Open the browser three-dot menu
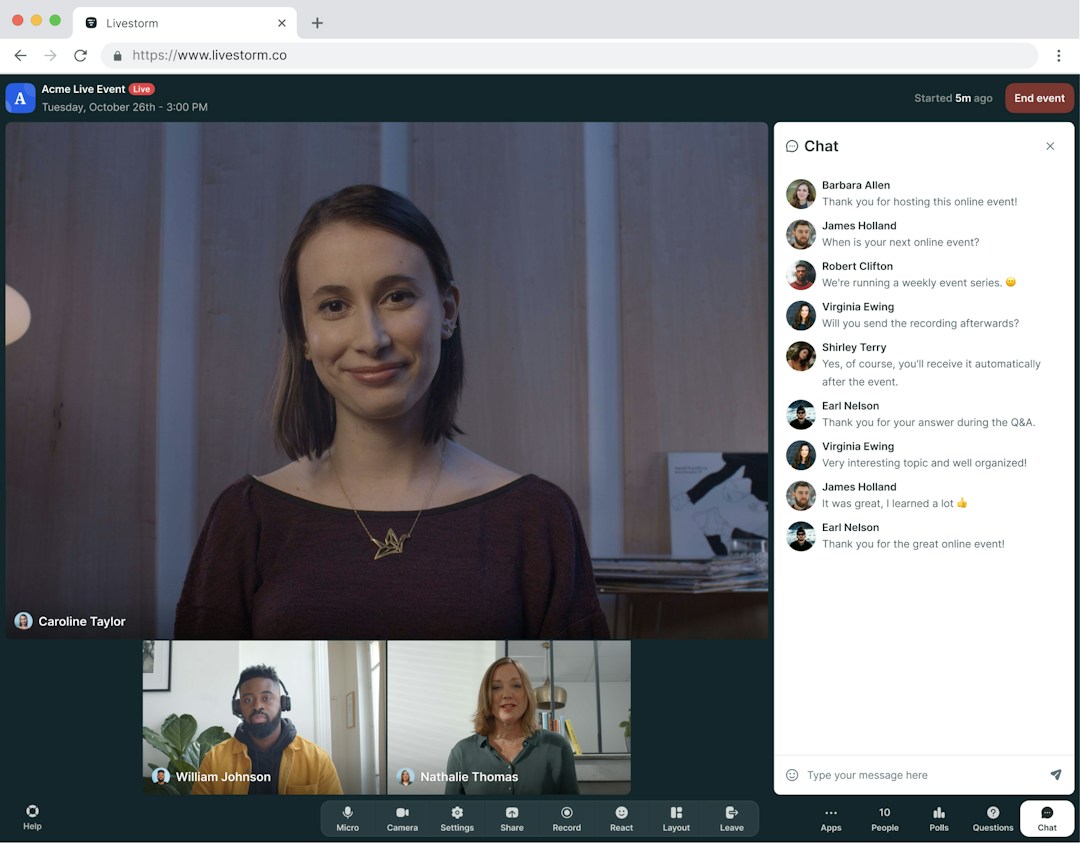Image resolution: width=1080 pixels, height=844 pixels. pyautogui.click(x=1059, y=55)
